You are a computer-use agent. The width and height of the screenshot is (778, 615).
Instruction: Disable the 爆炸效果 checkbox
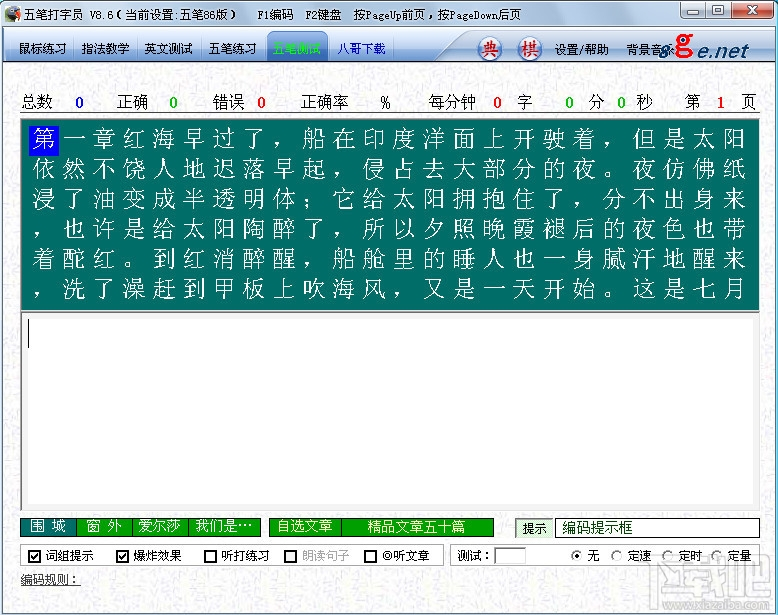122,556
